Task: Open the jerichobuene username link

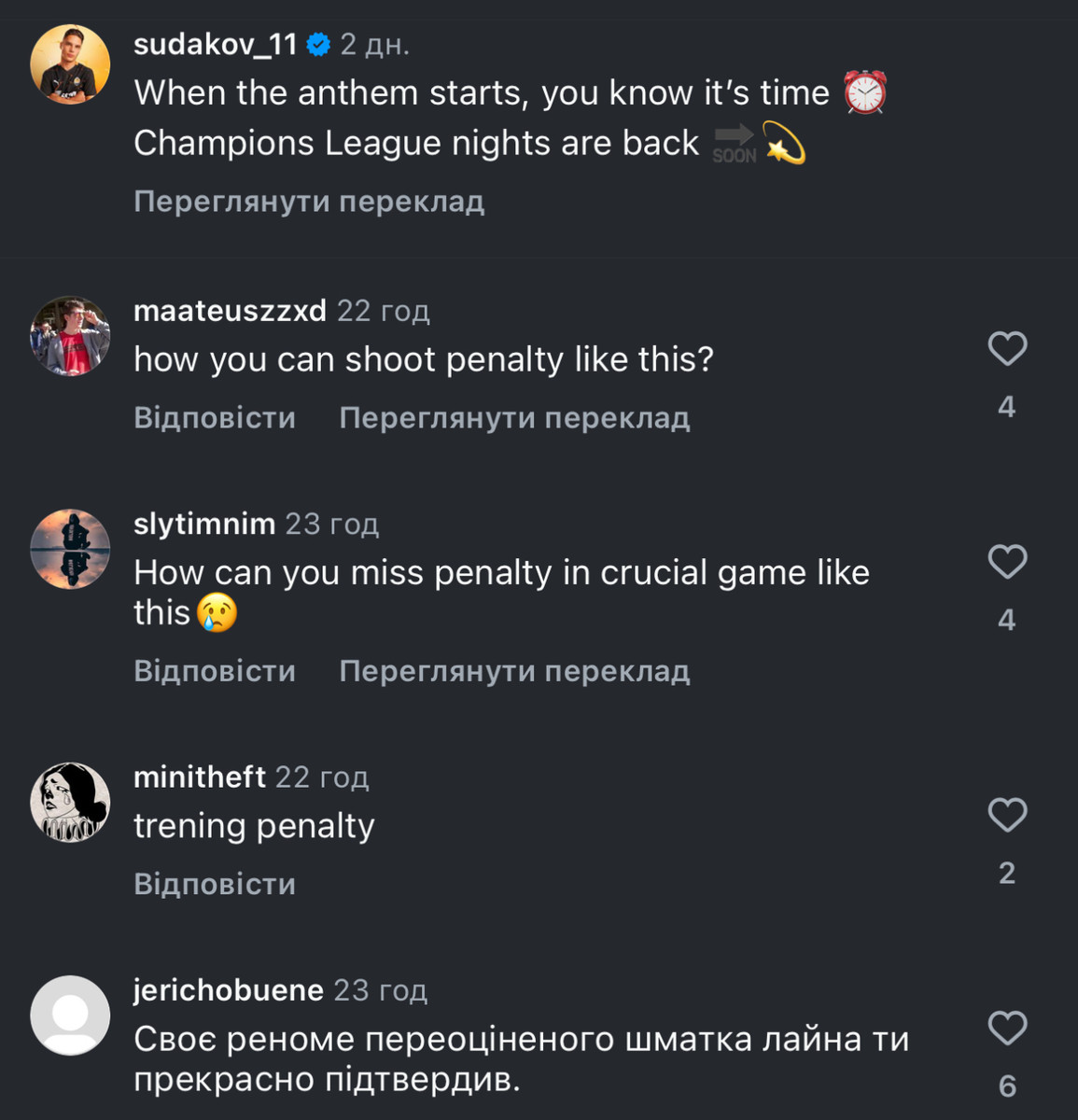Action: (229, 989)
